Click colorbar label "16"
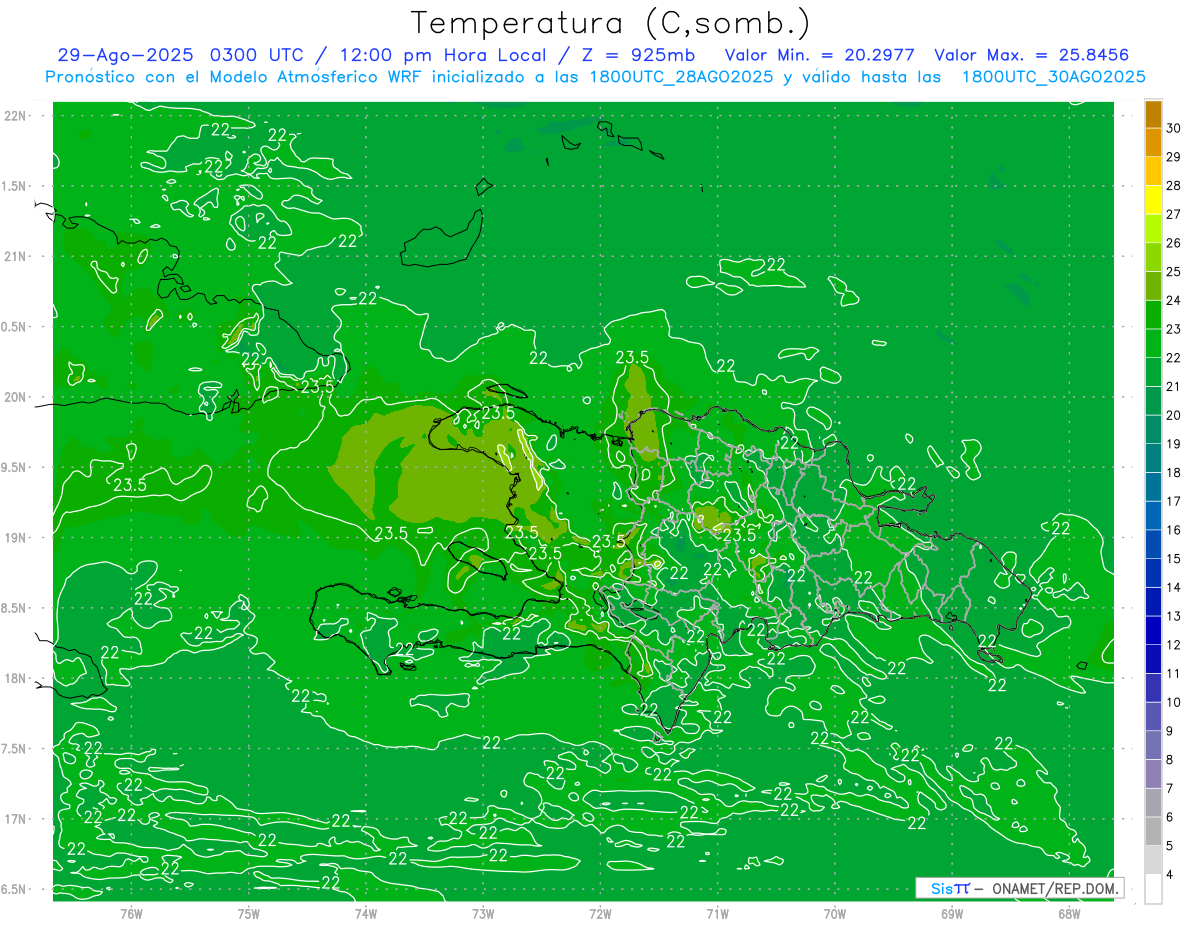 click(1174, 530)
